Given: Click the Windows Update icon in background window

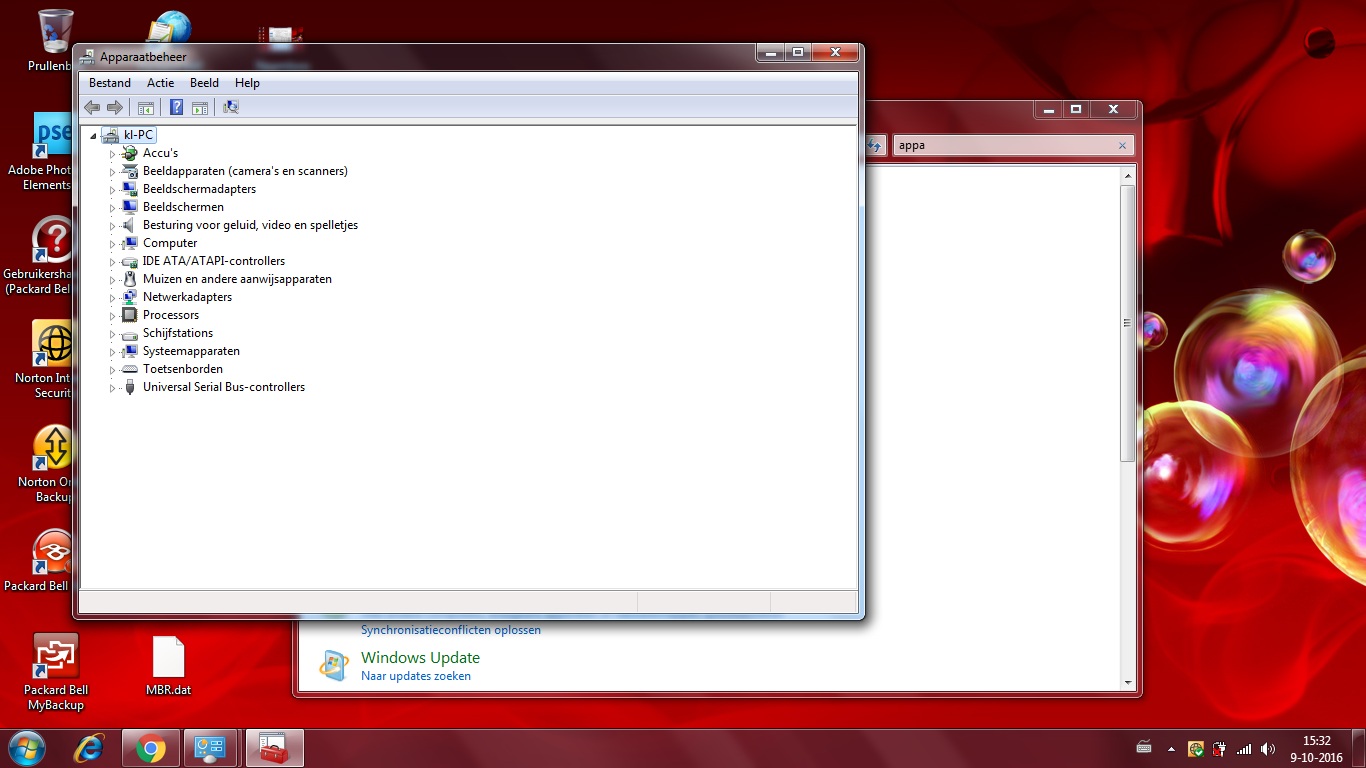Looking at the screenshot, I should 334,665.
